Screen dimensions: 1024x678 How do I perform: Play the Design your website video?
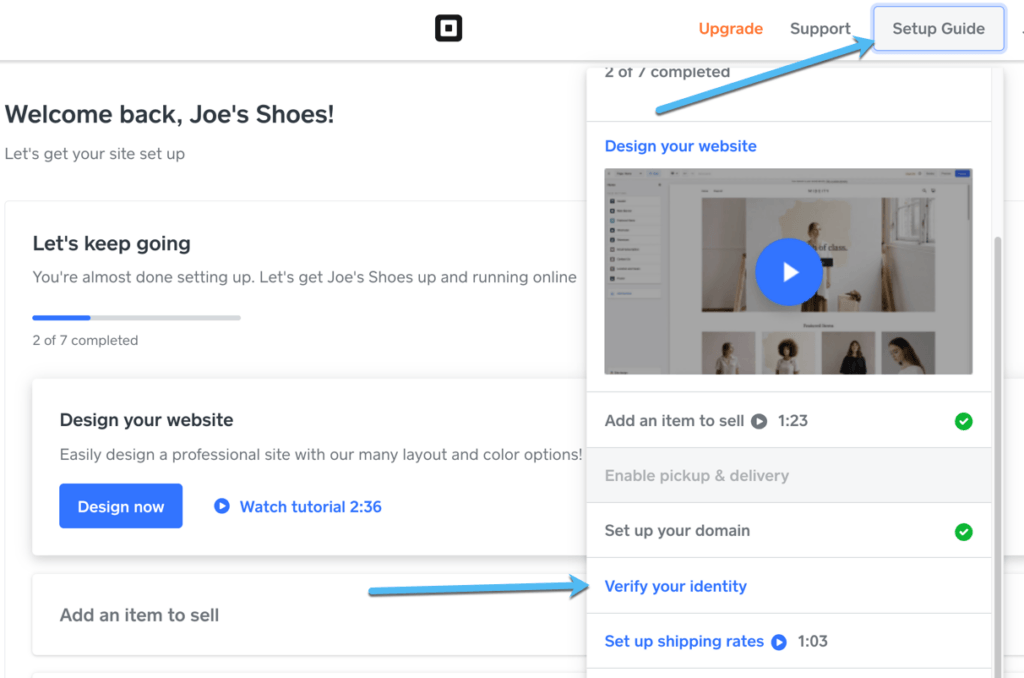pos(789,271)
